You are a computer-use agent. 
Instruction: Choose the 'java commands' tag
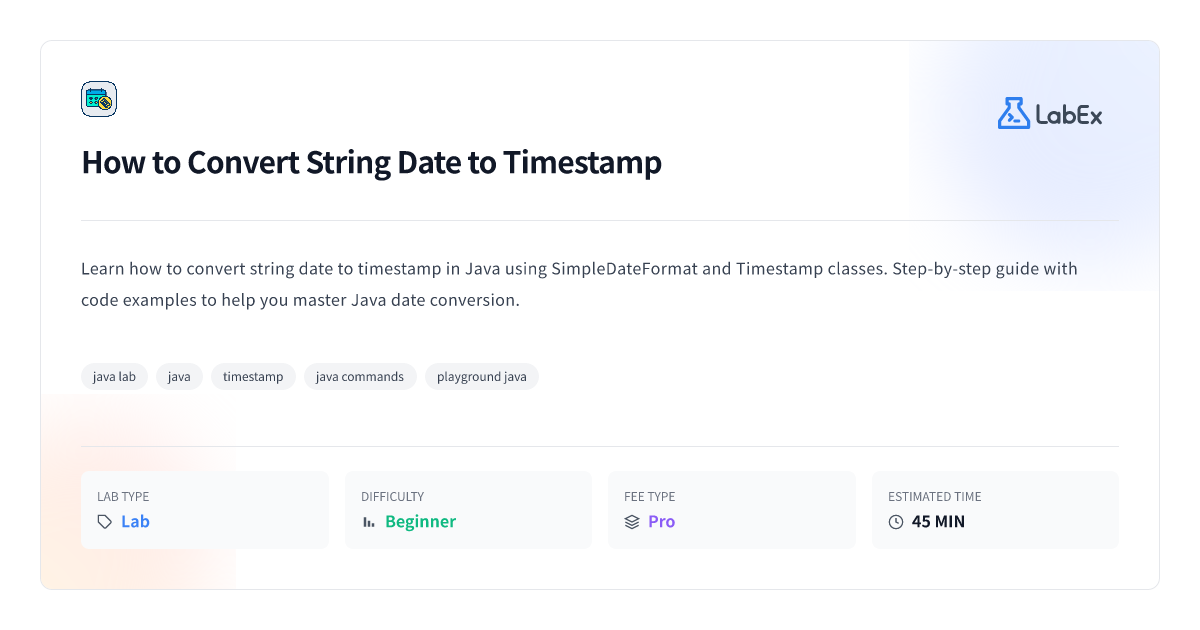click(360, 377)
